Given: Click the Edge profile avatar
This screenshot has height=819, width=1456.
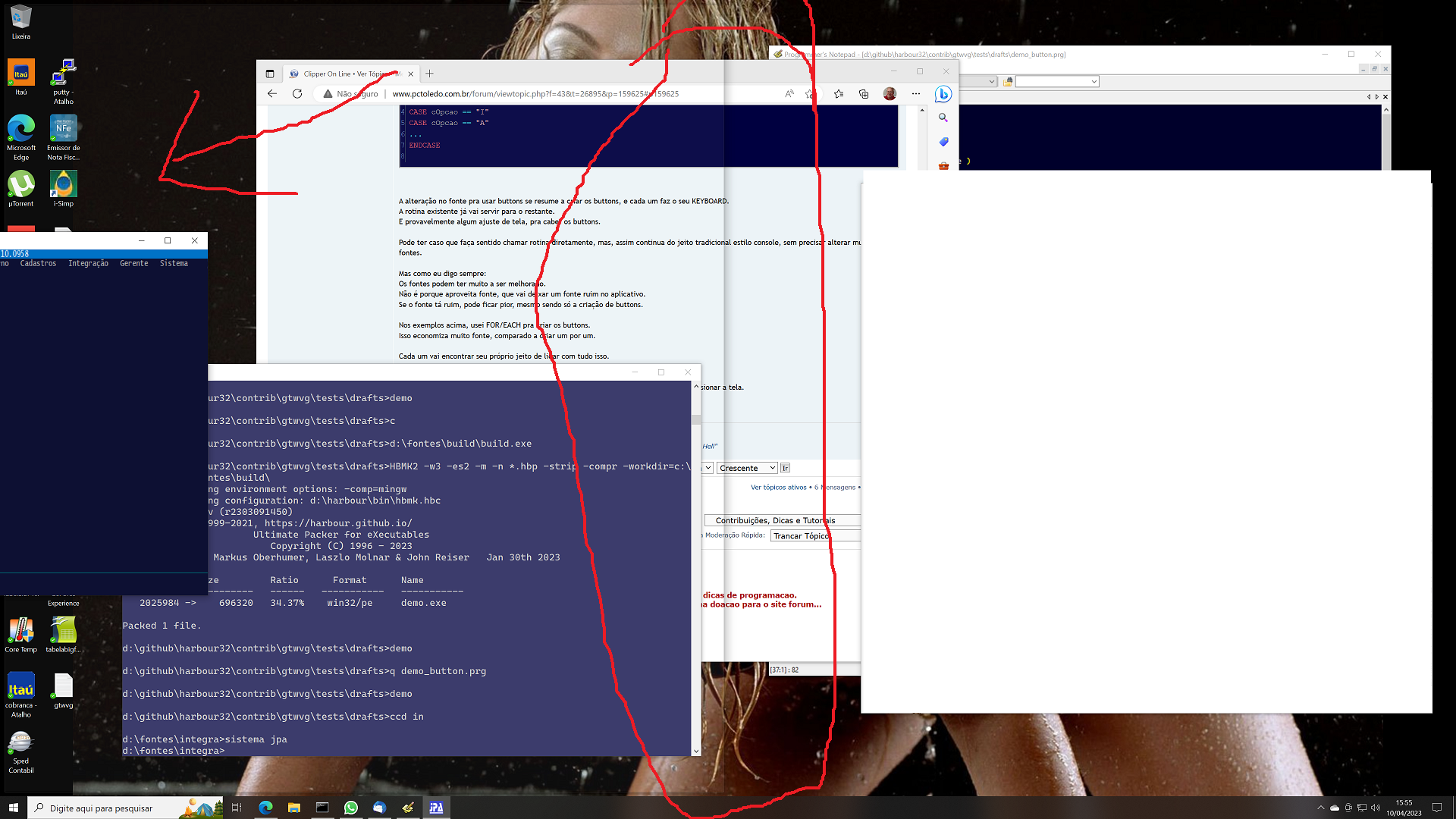Looking at the screenshot, I should [890, 93].
